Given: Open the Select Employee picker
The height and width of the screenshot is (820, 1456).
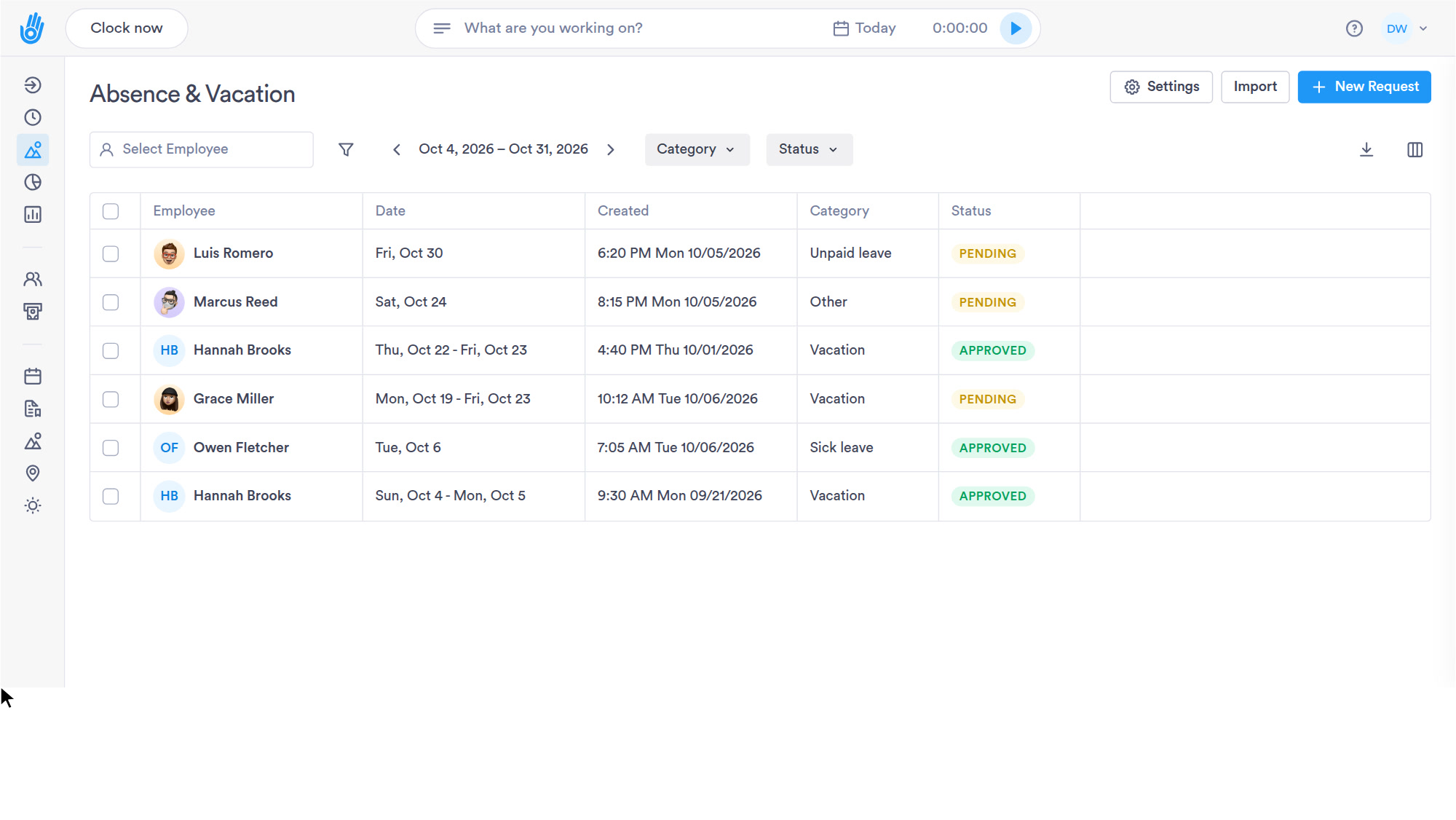Looking at the screenshot, I should pos(202,149).
